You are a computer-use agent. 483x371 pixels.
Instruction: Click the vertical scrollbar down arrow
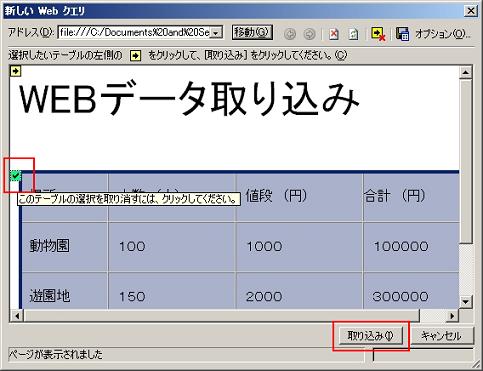coord(465,302)
